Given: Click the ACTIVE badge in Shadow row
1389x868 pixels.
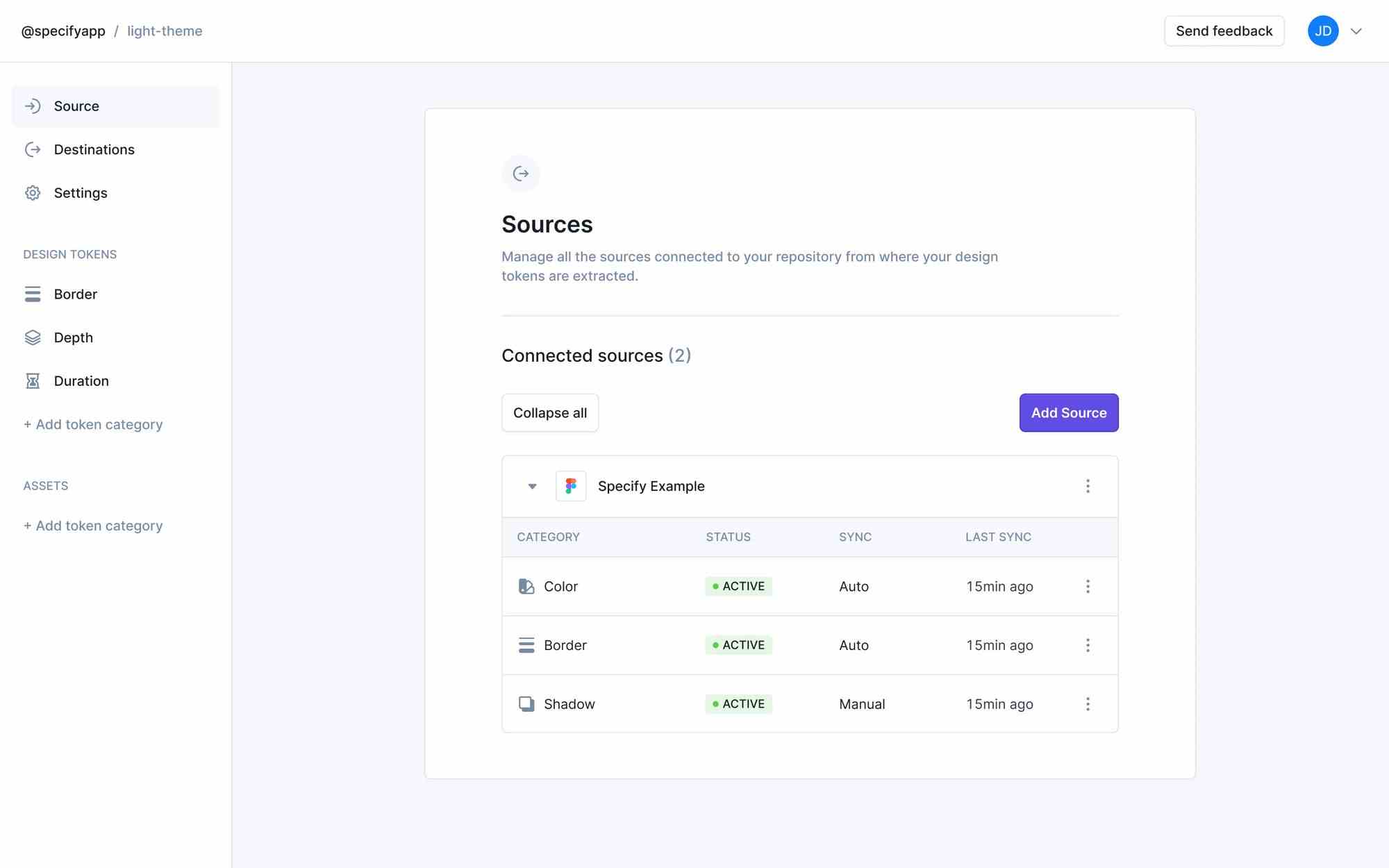Looking at the screenshot, I should pyautogui.click(x=738, y=704).
